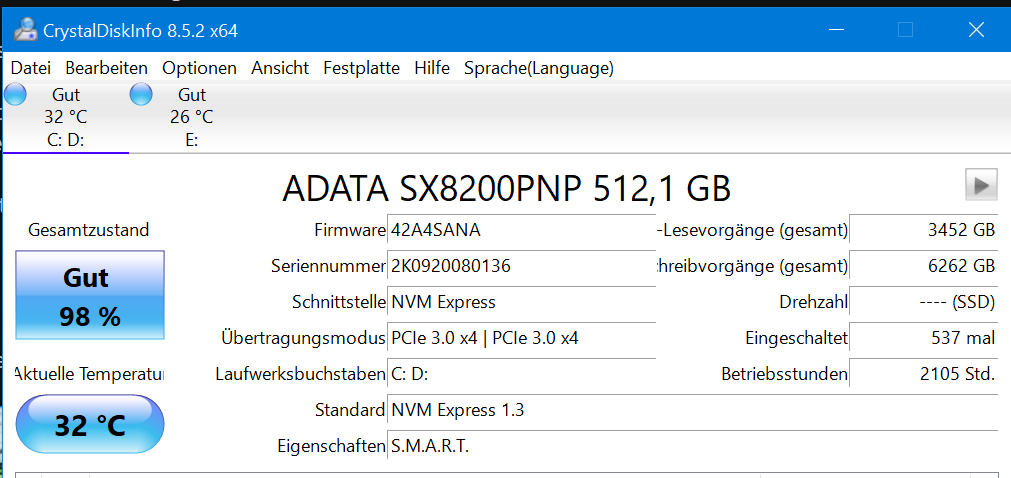This screenshot has height=478, width=1011.
Task: Open the Hilfe menu
Action: (431, 68)
